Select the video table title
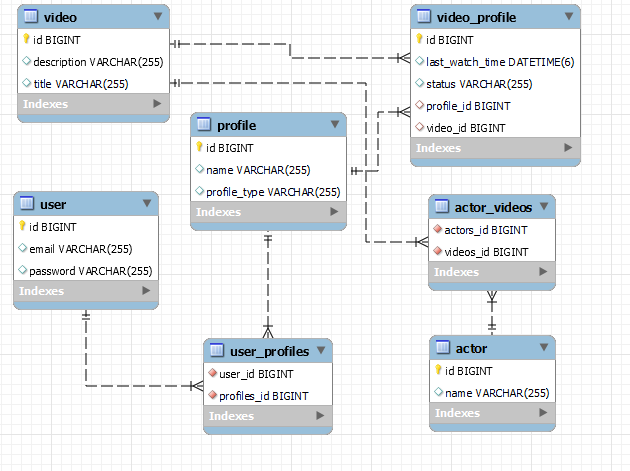 pyautogui.click(x=60, y=17)
